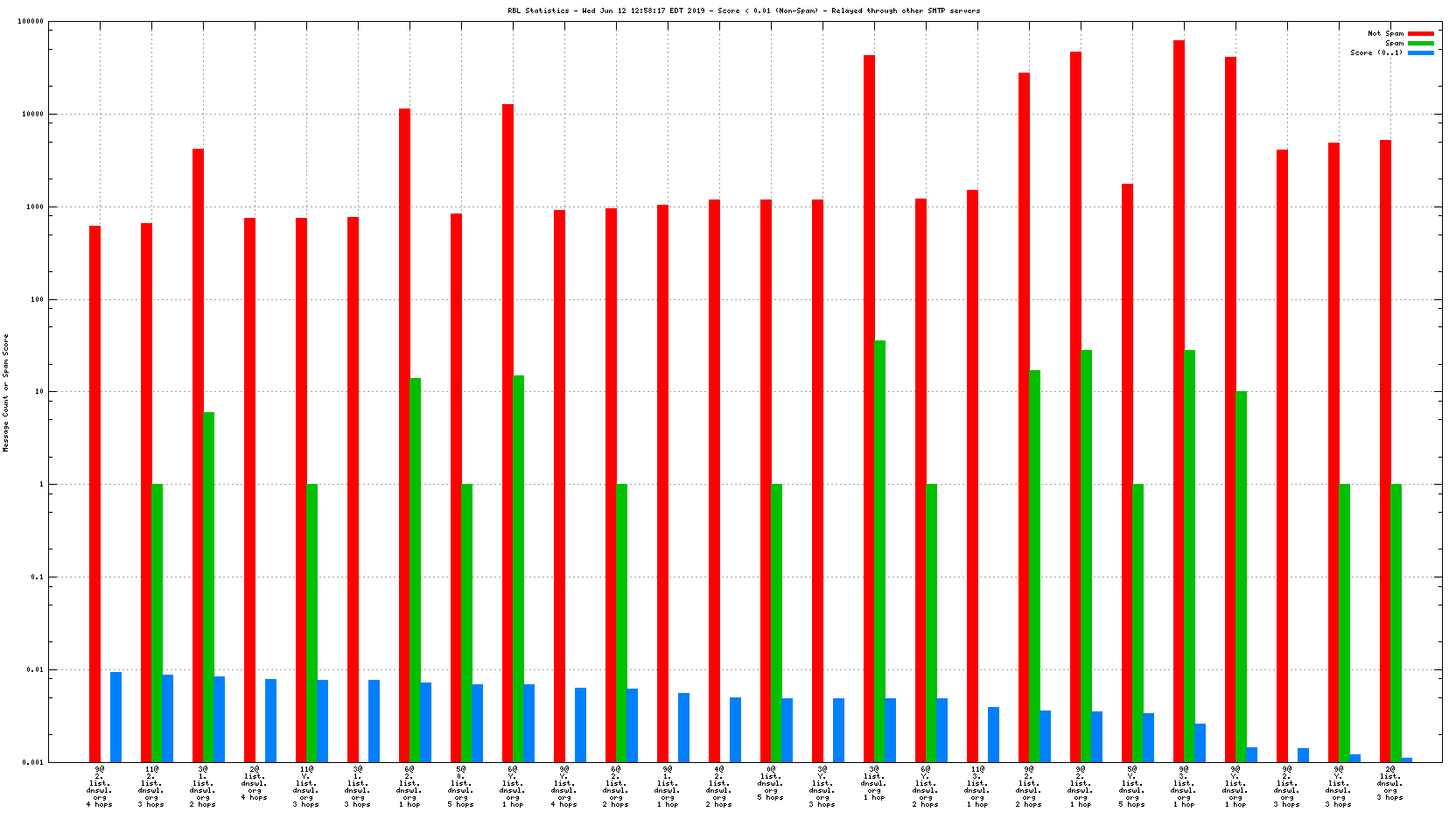This screenshot has width=1456, height=819.
Task: Click the '0@ list.dnswl.org 5 hops' label
Action: pyautogui.click(x=771, y=783)
